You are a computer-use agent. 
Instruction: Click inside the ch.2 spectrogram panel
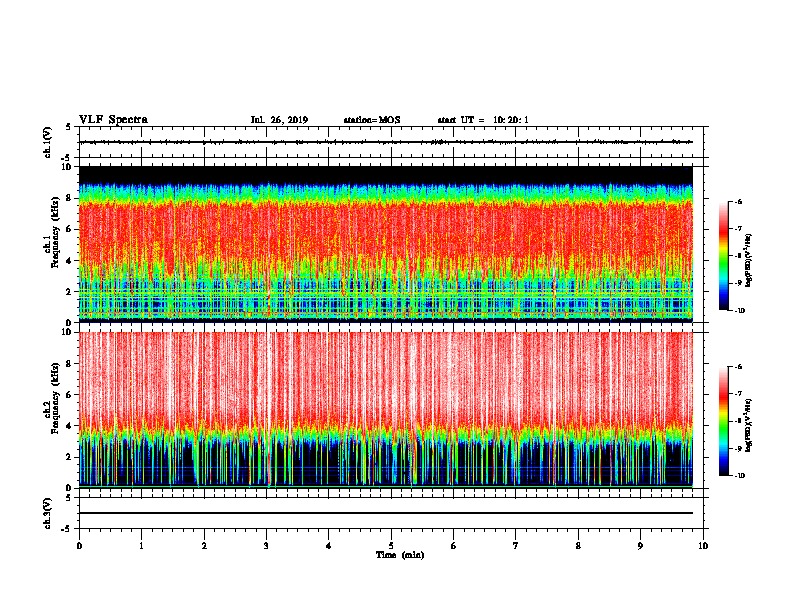pyautogui.click(x=386, y=409)
